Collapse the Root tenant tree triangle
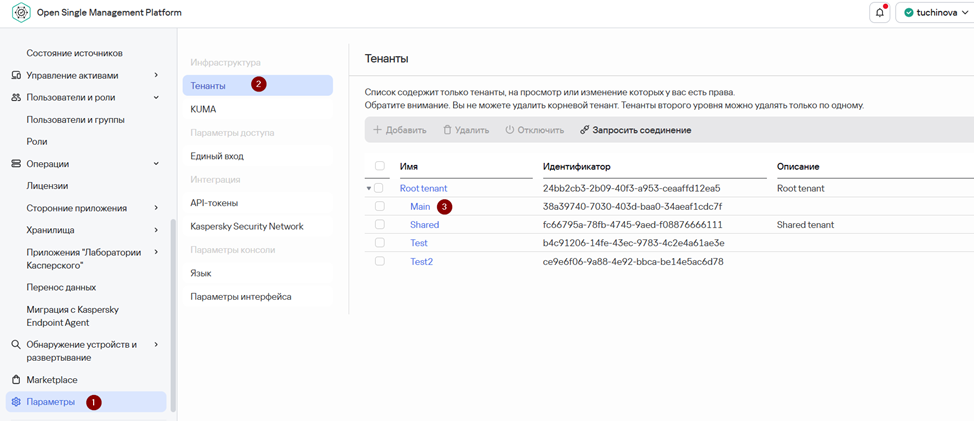 [x=368, y=188]
